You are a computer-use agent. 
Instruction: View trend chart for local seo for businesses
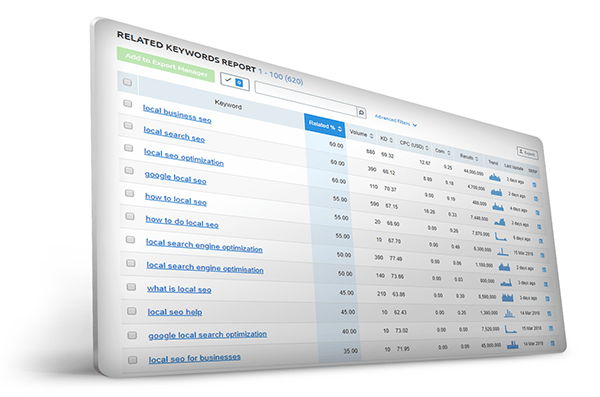[513, 345]
